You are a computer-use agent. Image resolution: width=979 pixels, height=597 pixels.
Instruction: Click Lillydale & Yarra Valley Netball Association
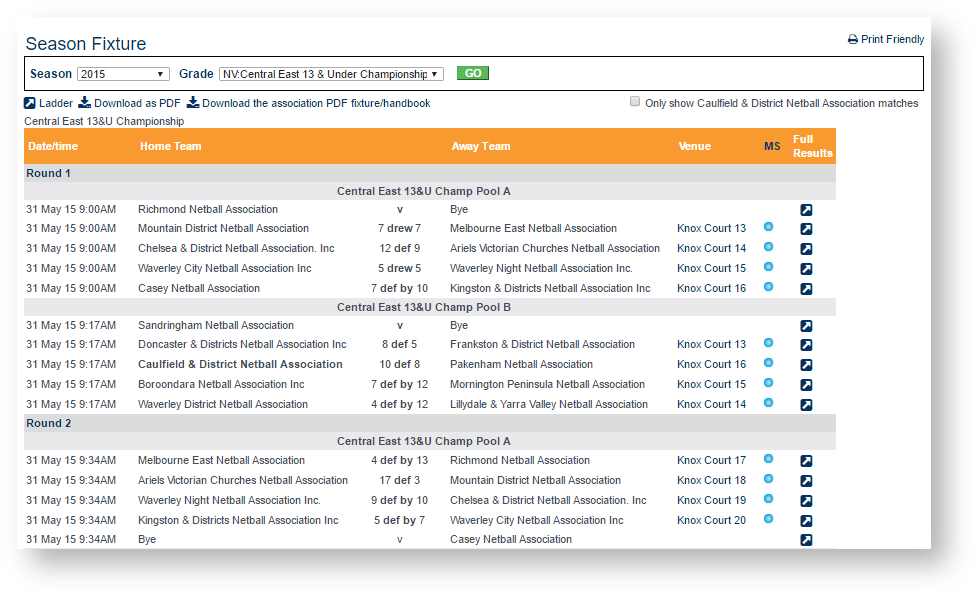(549, 404)
